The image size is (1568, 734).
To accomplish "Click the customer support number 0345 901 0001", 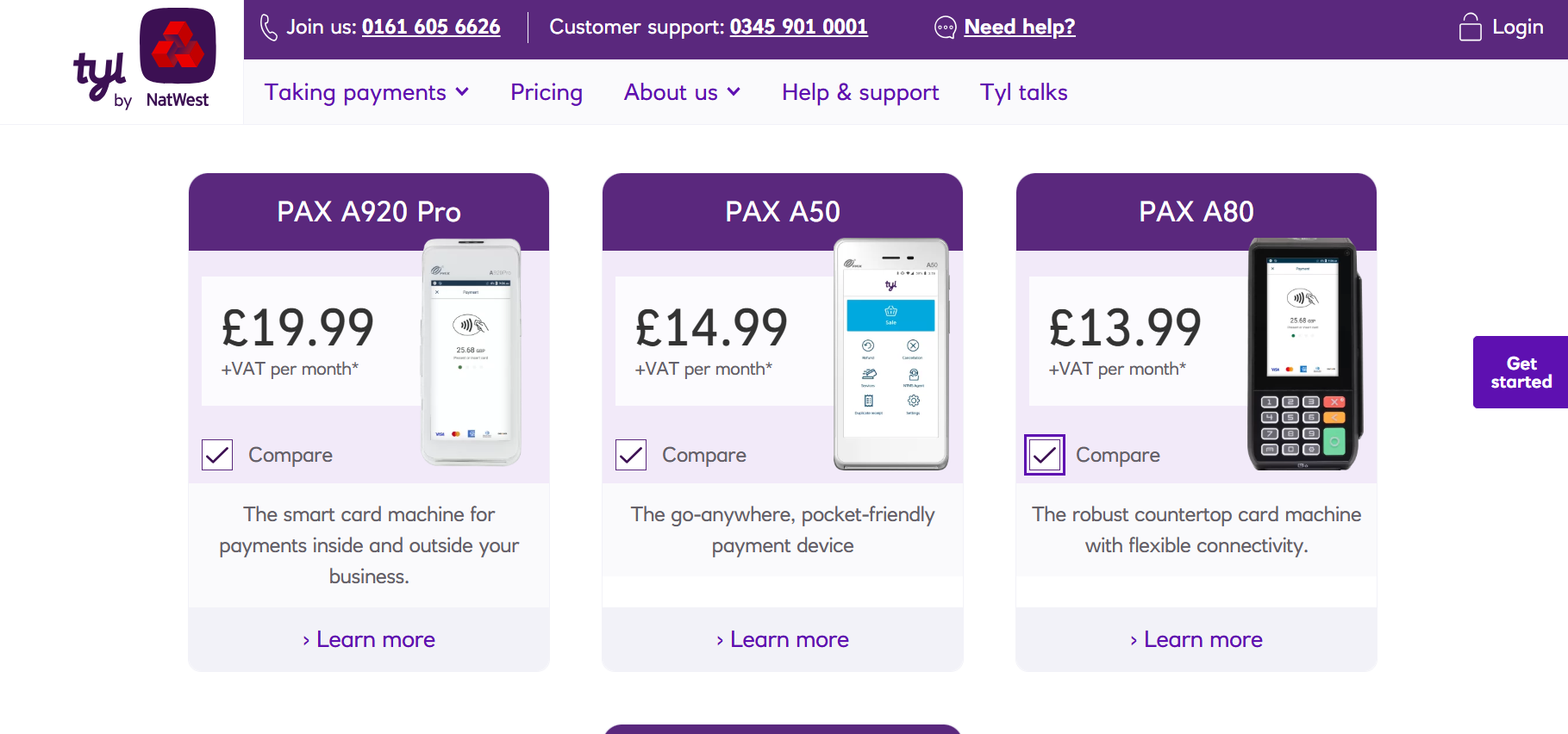I will pyautogui.click(x=798, y=28).
